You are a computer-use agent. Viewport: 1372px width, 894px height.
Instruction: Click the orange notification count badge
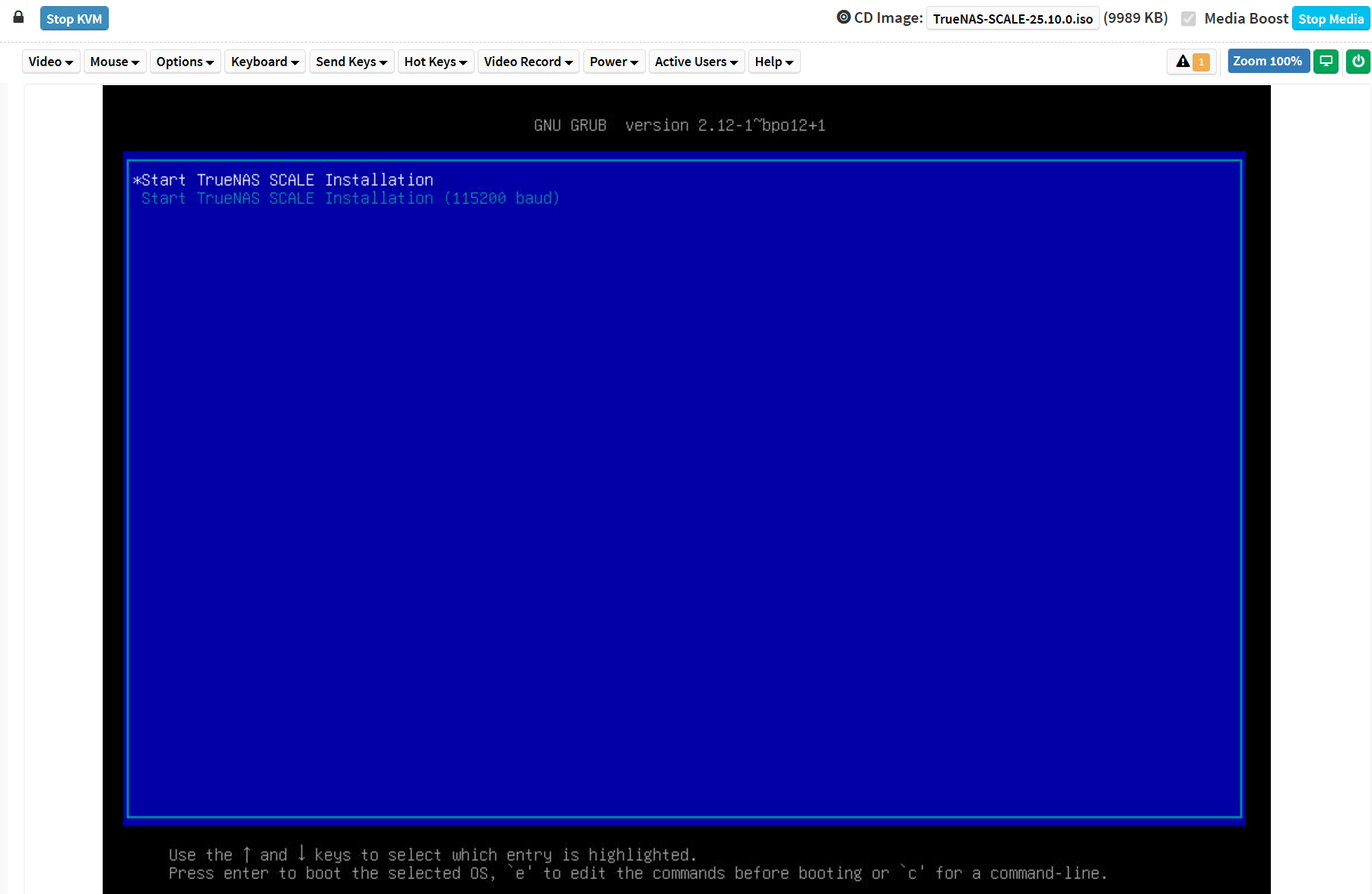(1201, 62)
